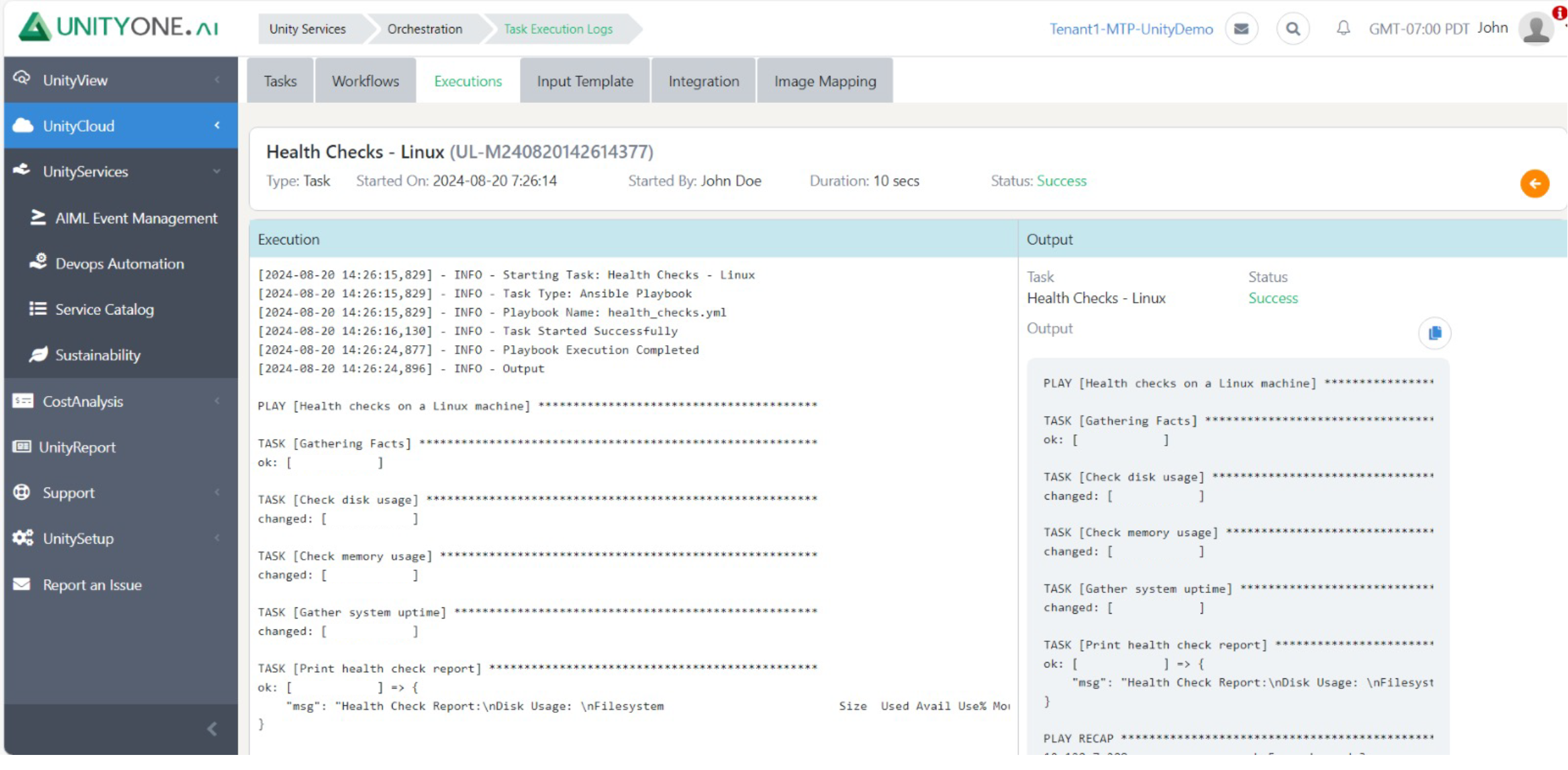Click the 'Playbook Execution Completed' log line
Image resolution: width=1568 pixels, height=770 pixels.
point(478,350)
